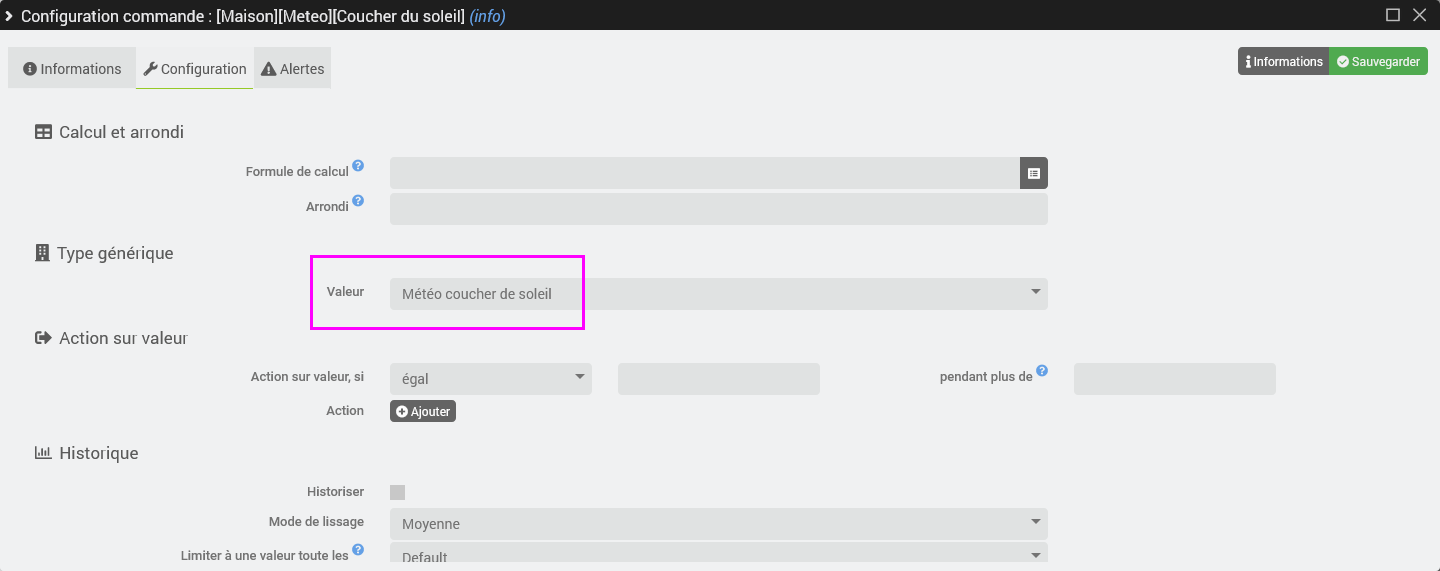Close the configuration dialog
Image resolution: width=1440 pixels, height=571 pixels.
click(1419, 15)
